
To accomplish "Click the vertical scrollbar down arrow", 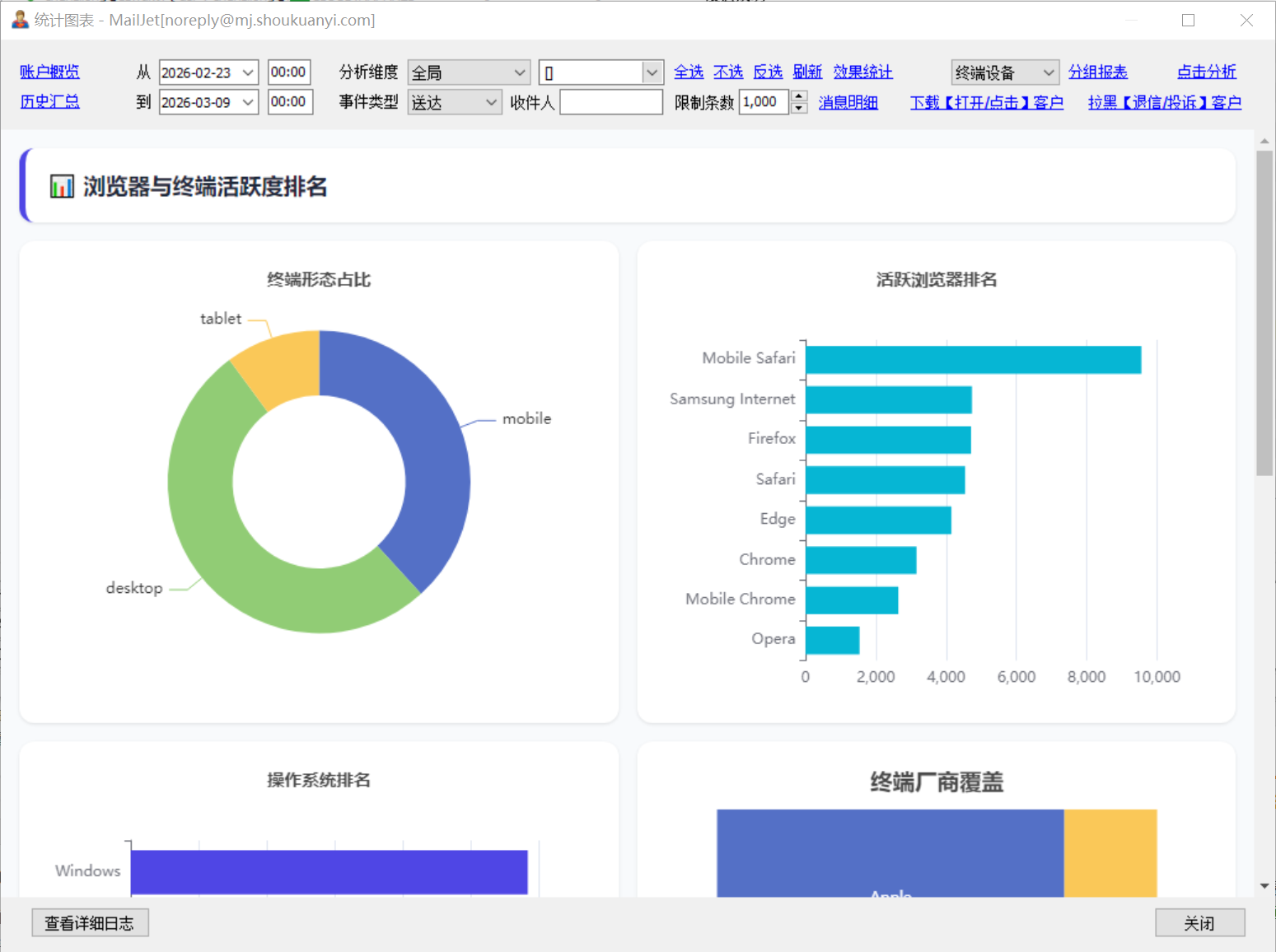I will click(x=1264, y=886).
